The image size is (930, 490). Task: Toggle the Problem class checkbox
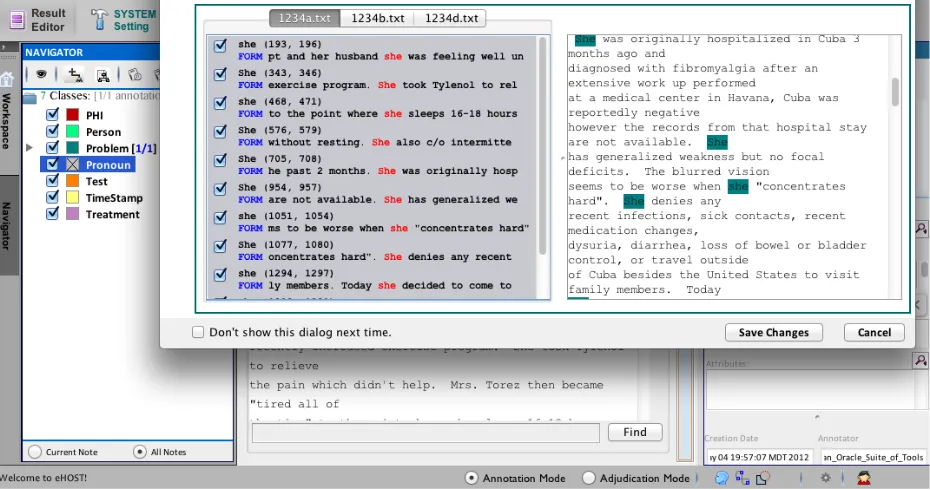[52, 148]
